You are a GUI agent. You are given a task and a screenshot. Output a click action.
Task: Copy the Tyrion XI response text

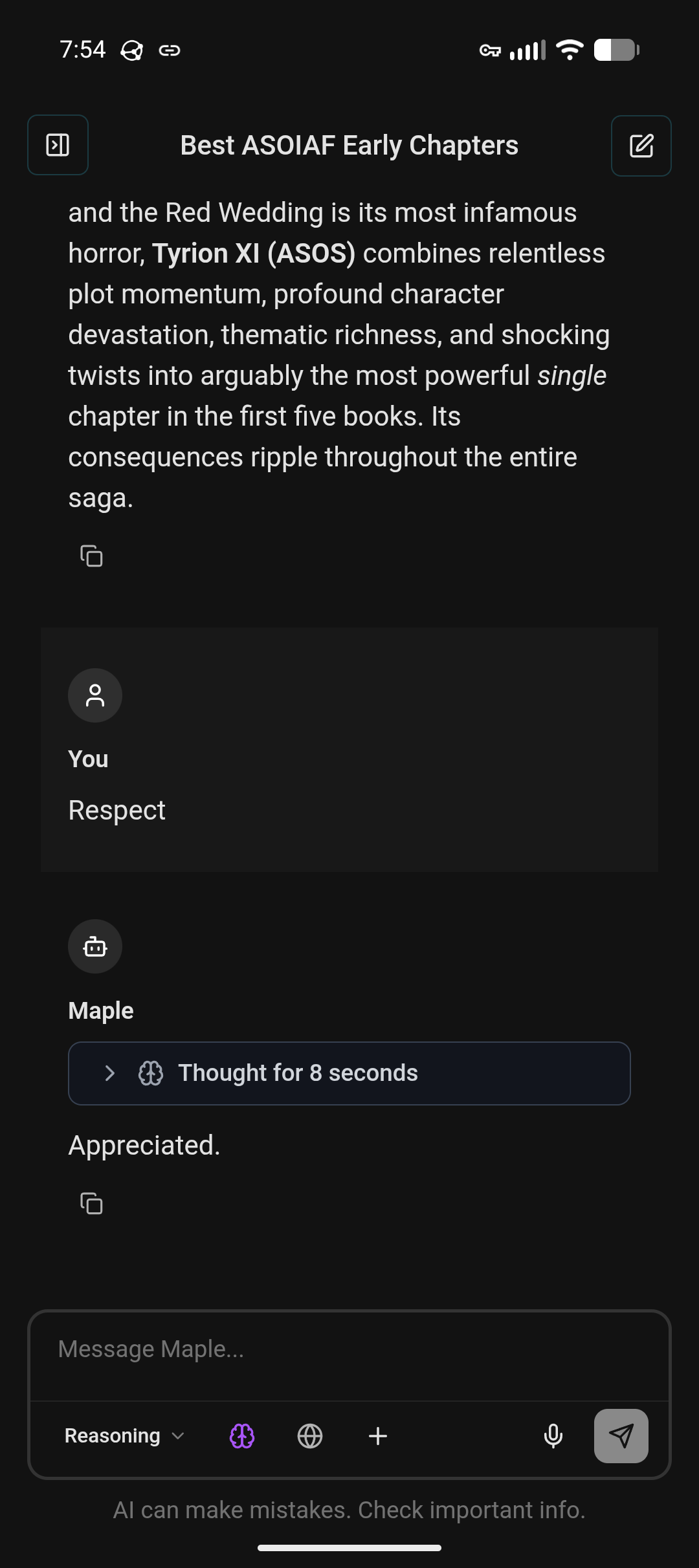coord(91,556)
